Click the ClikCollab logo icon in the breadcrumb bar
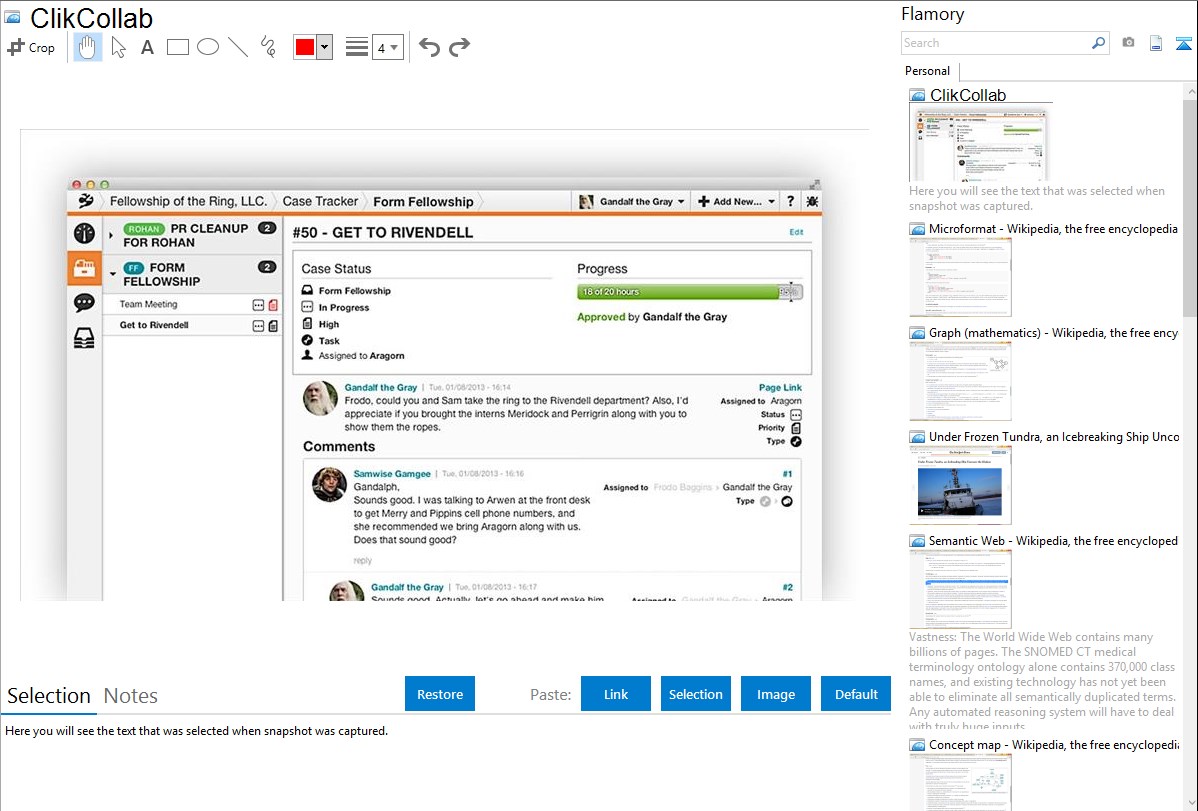This screenshot has width=1198, height=811. click(86, 201)
